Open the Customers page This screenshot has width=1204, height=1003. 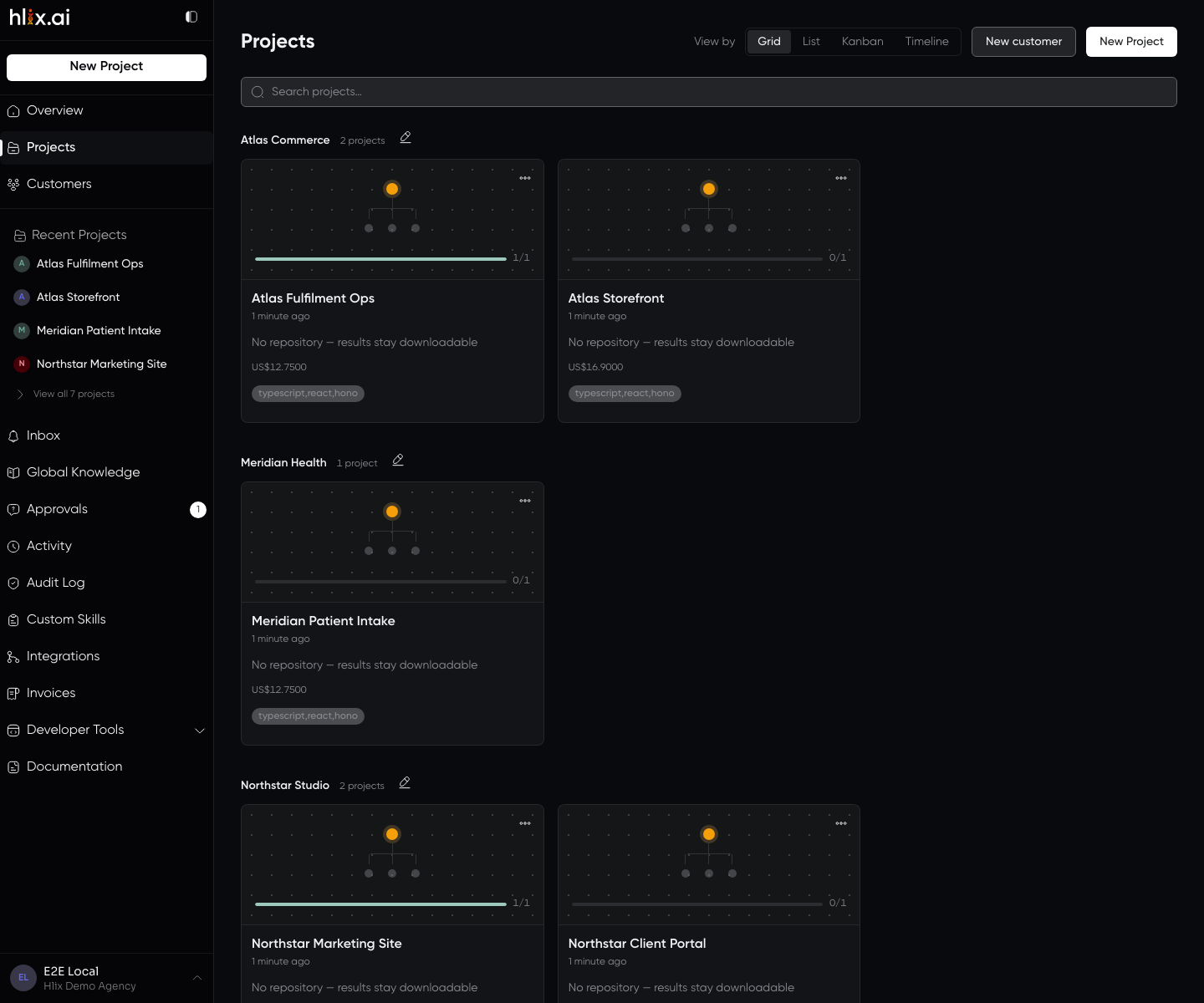[x=106, y=184]
